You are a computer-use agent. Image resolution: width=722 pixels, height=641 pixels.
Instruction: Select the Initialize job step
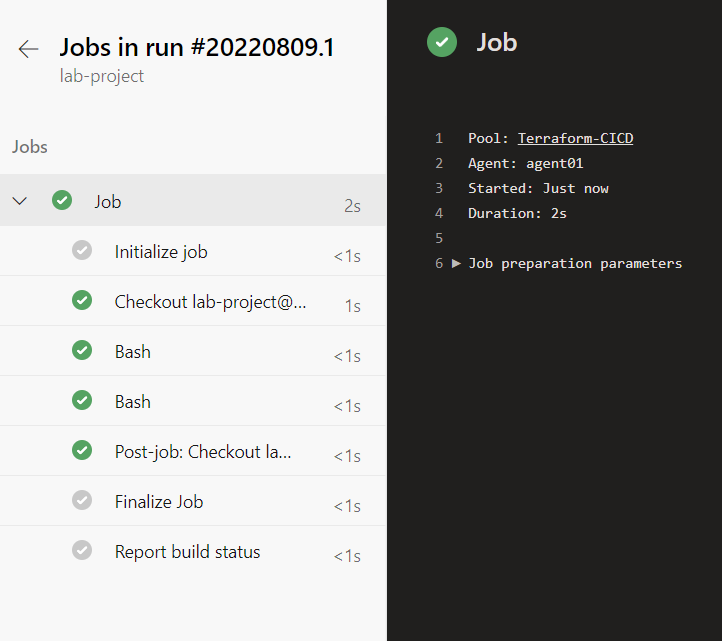tap(161, 252)
